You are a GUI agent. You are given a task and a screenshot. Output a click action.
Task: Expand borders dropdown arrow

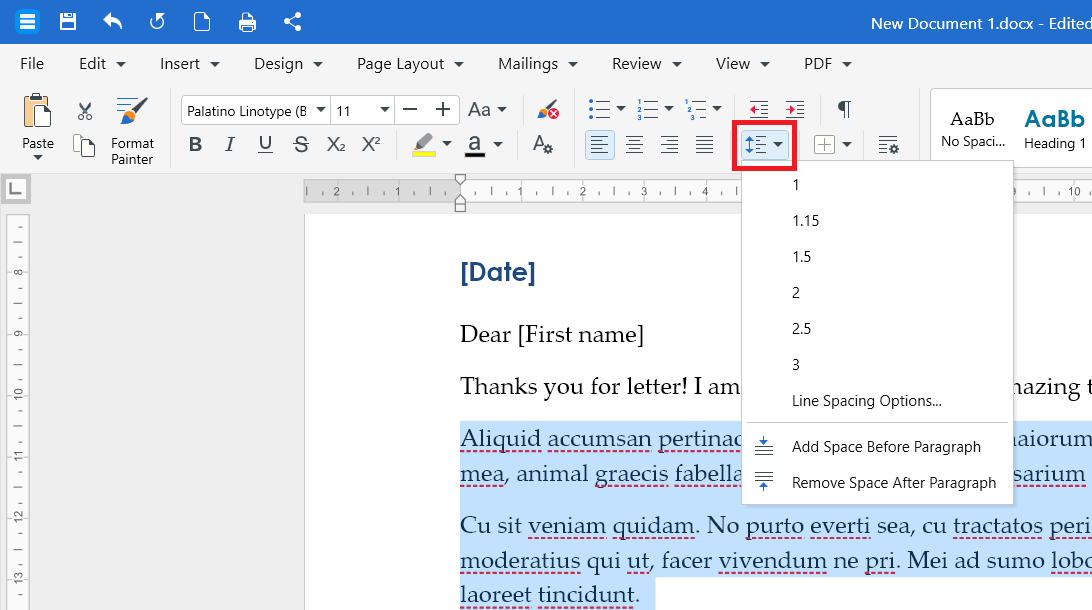(847, 145)
